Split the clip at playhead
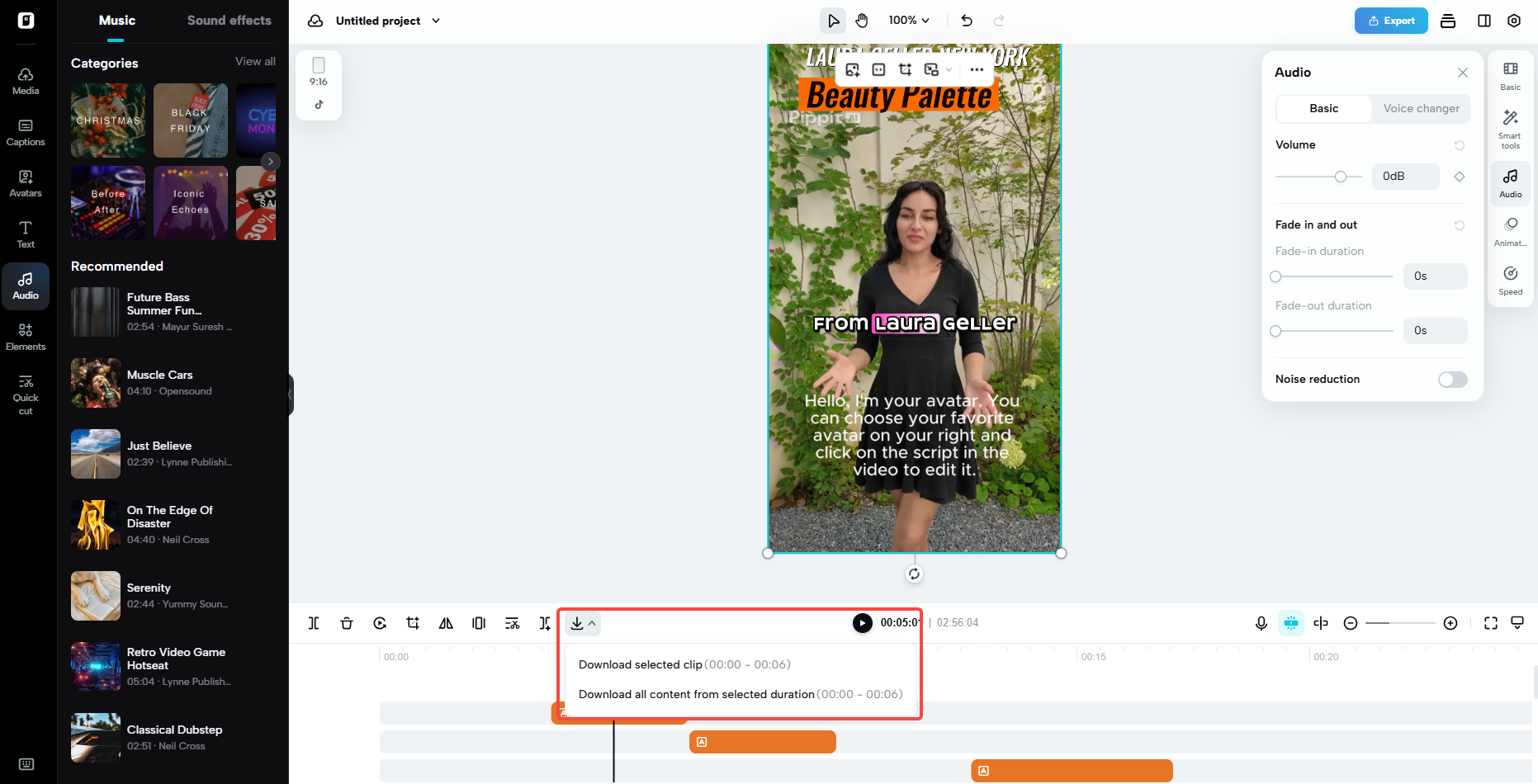 point(314,623)
